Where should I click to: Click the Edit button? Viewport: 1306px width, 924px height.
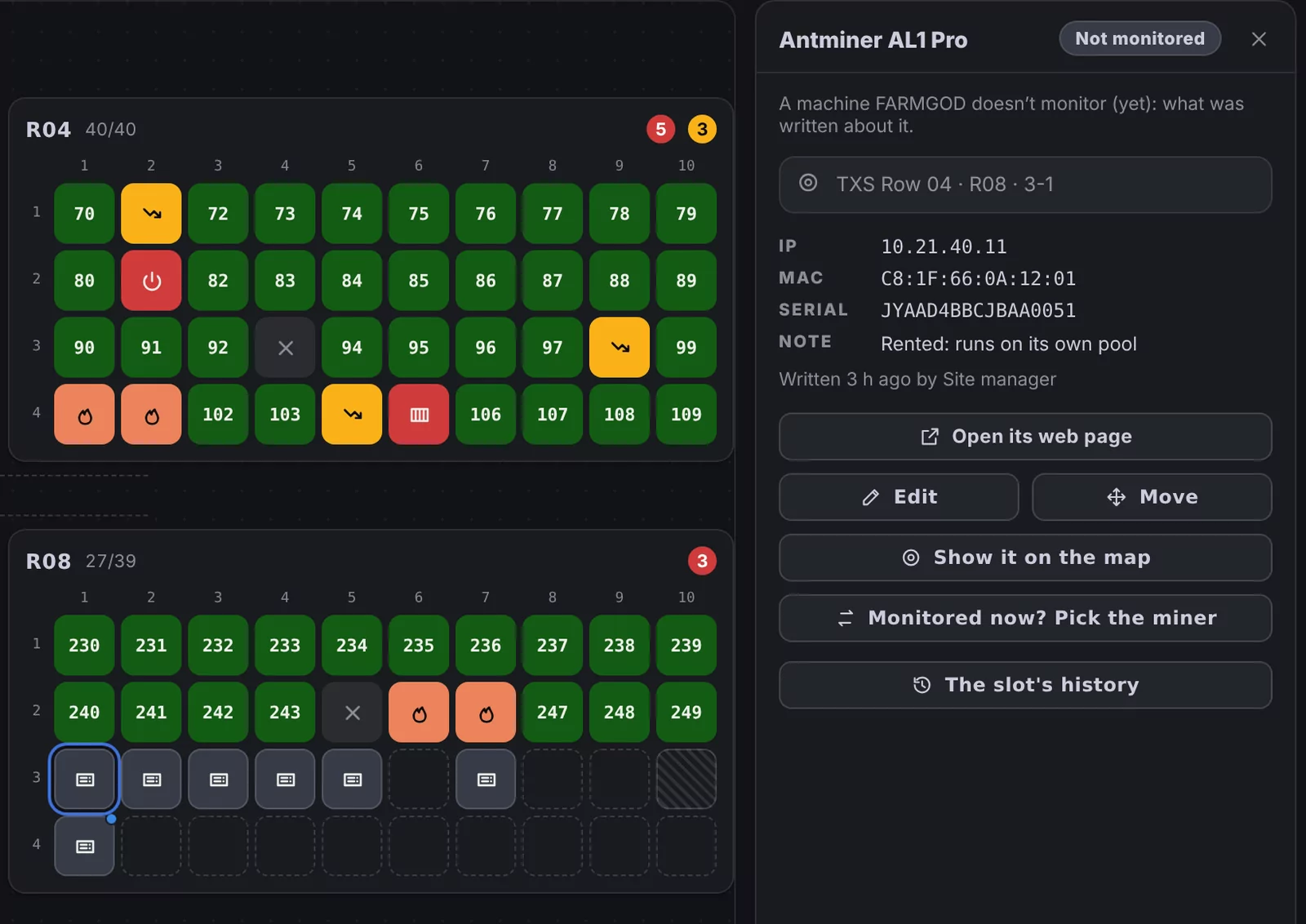coord(899,497)
